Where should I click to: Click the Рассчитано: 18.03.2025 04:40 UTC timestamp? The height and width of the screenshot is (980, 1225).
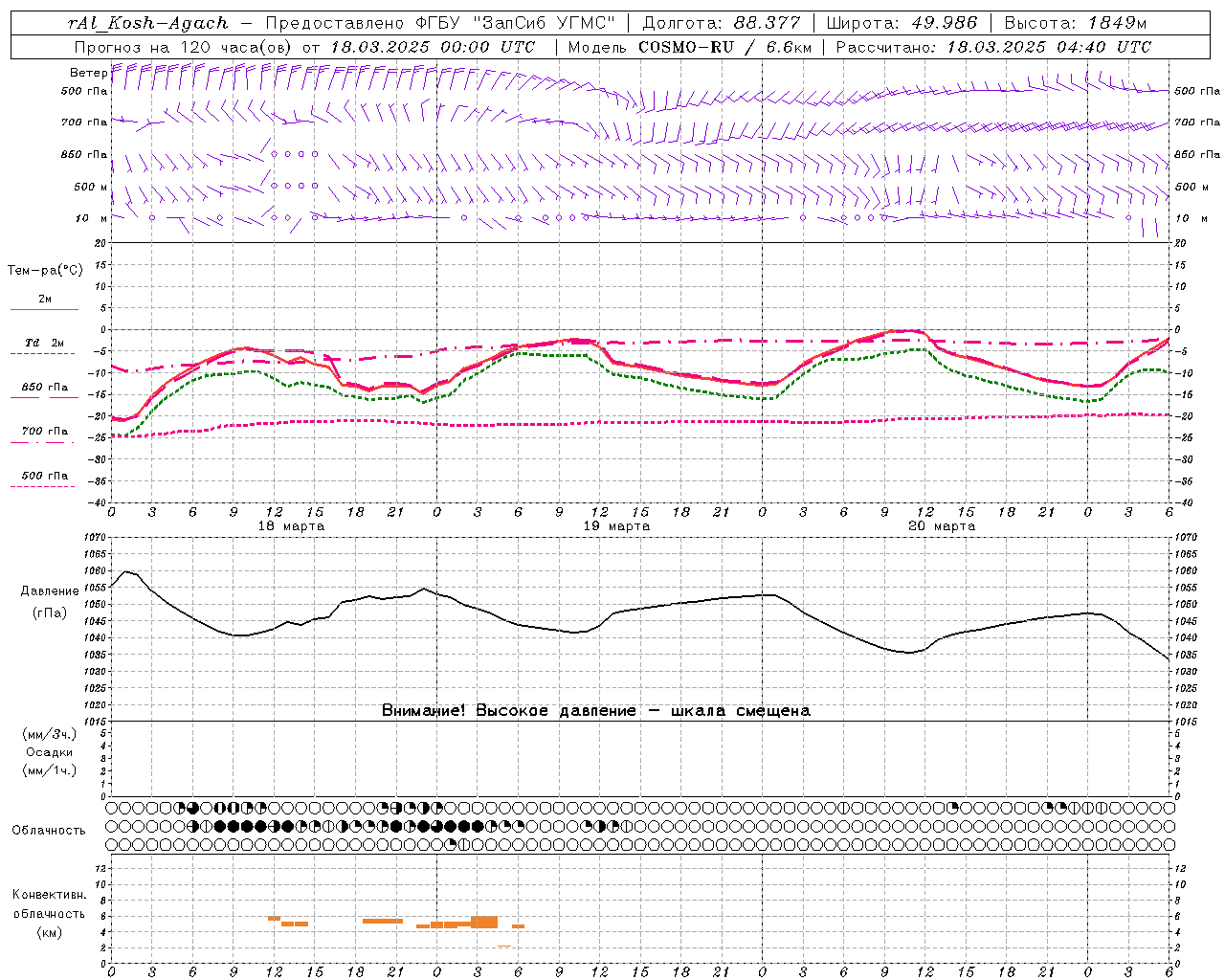[x=993, y=47]
